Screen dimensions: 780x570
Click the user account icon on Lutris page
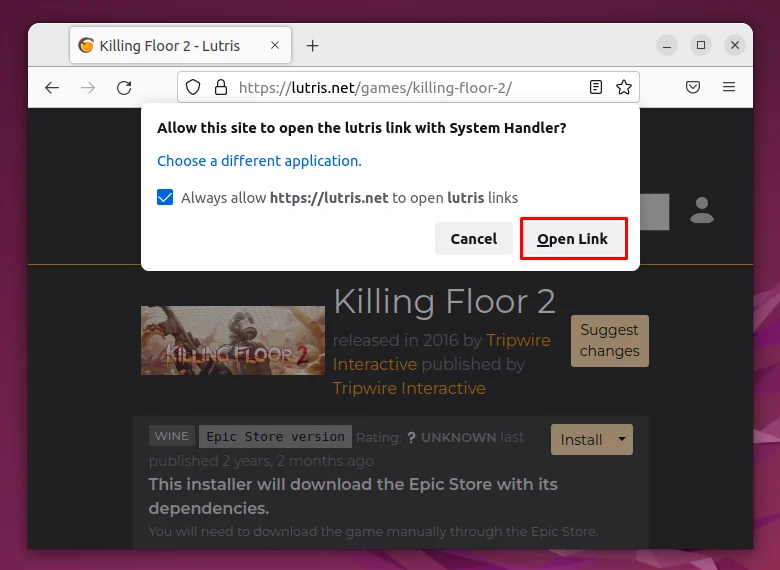click(x=702, y=210)
